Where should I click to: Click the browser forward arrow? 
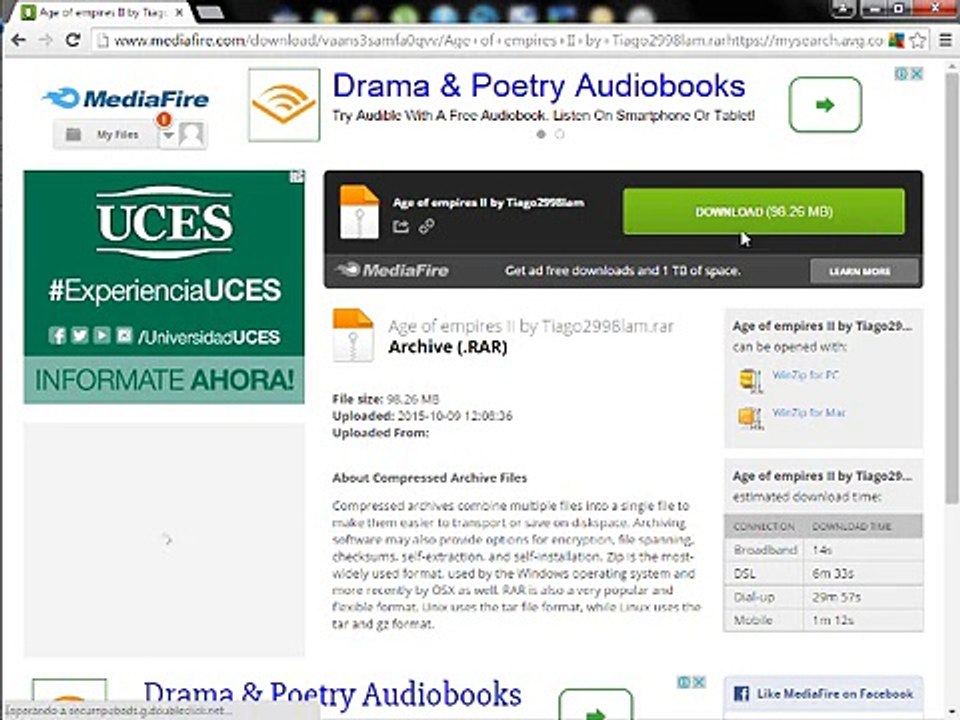[45, 40]
